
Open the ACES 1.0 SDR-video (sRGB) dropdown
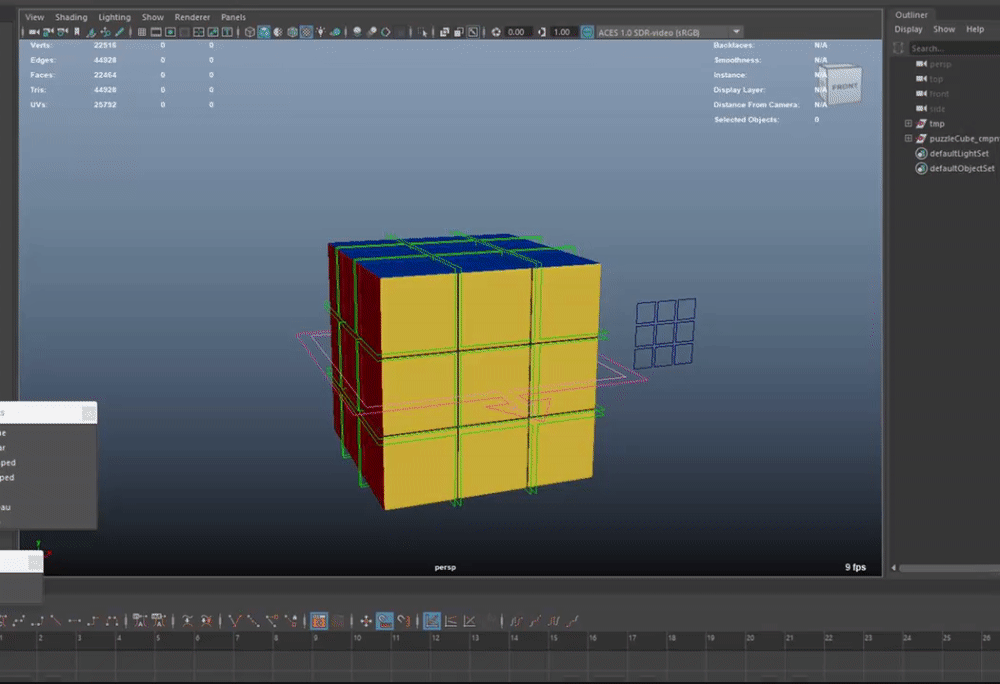[669, 32]
